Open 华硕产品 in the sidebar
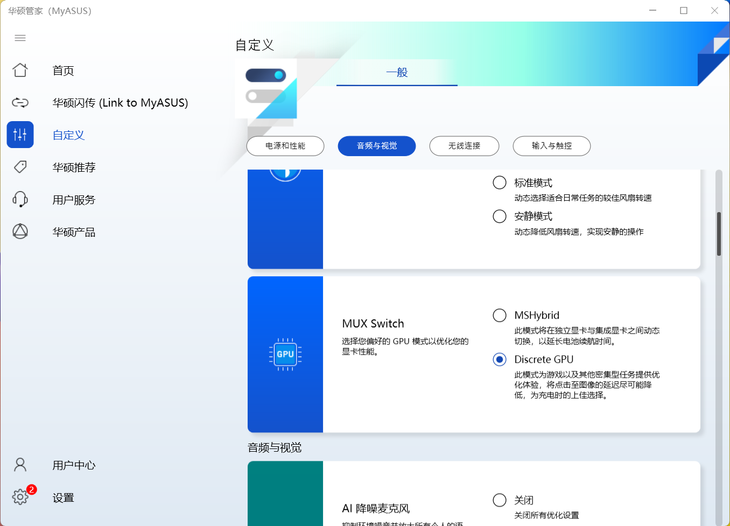This screenshot has height=526, width=730. coord(74,232)
